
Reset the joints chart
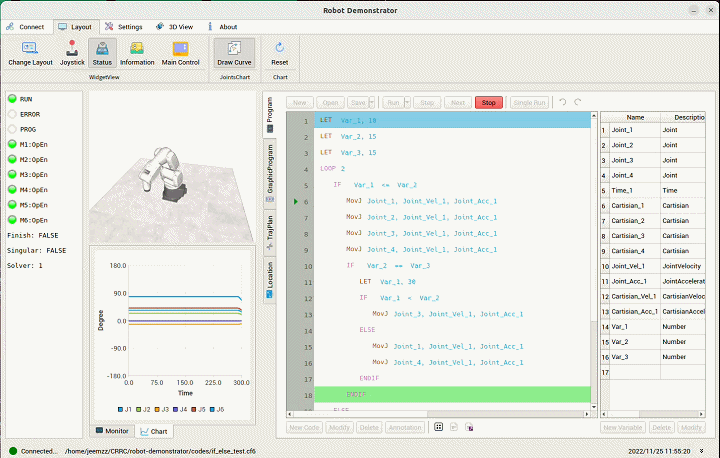(279, 53)
